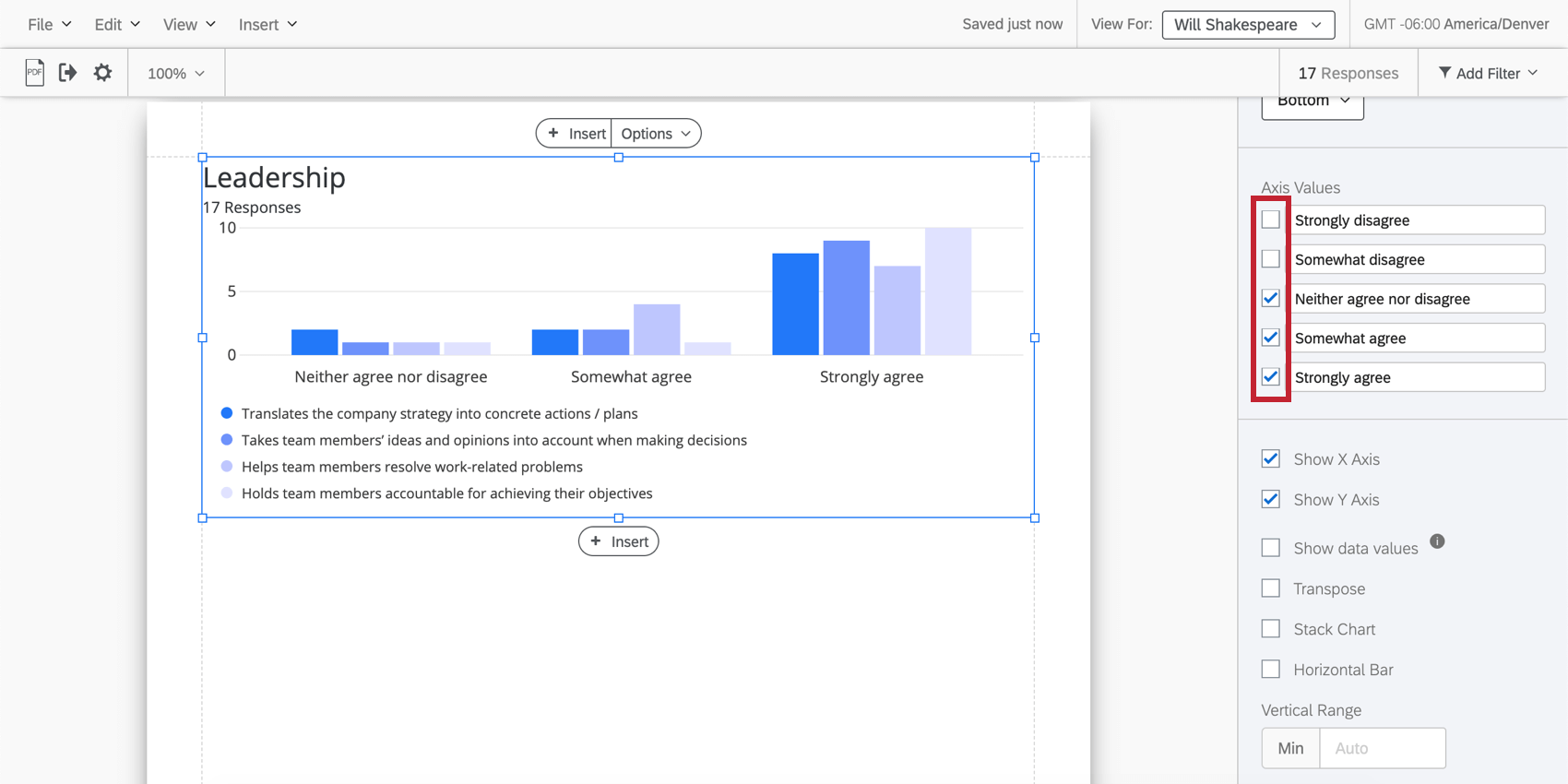Edit the Somewhat disagree label field
The image size is (1568, 784).
[x=1417, y=259]
